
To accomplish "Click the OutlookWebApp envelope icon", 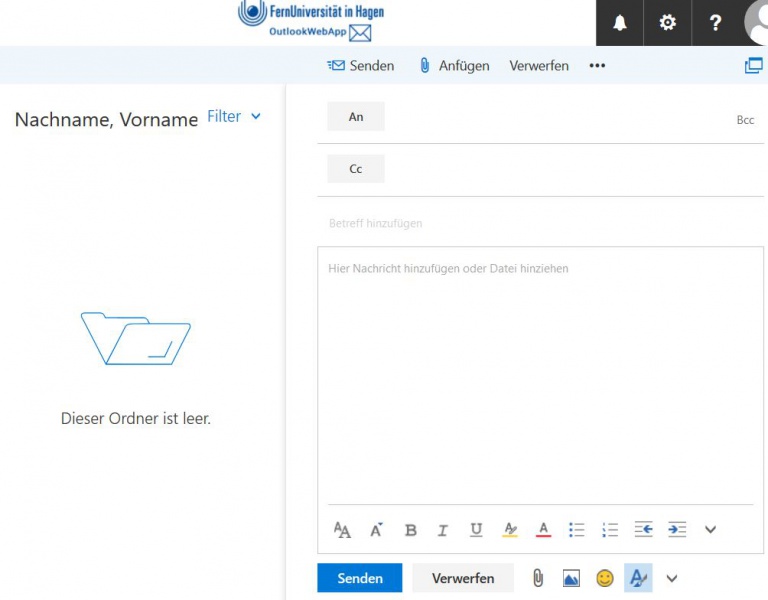I will 360,33.
